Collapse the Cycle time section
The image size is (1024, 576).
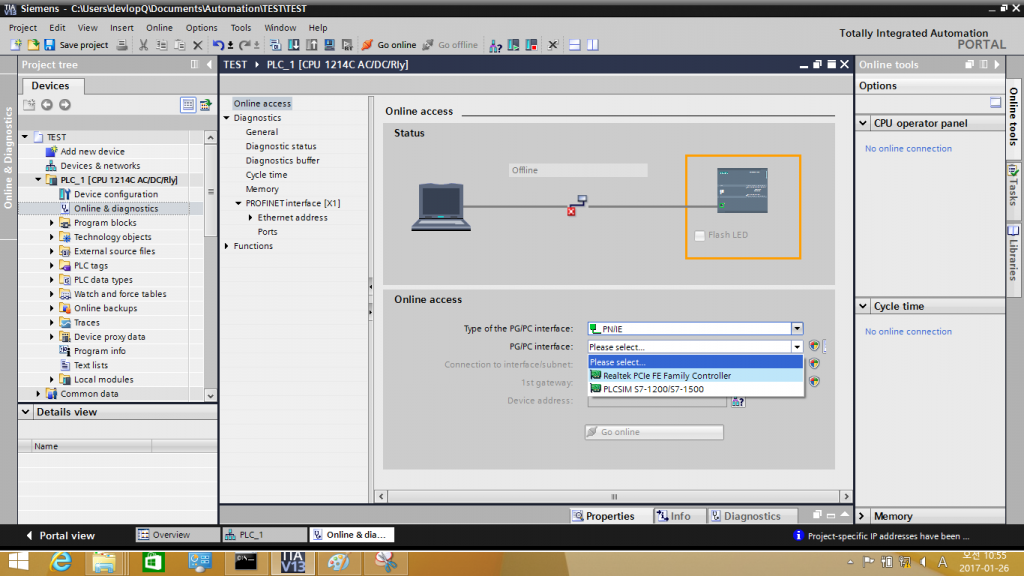point(863,306)
